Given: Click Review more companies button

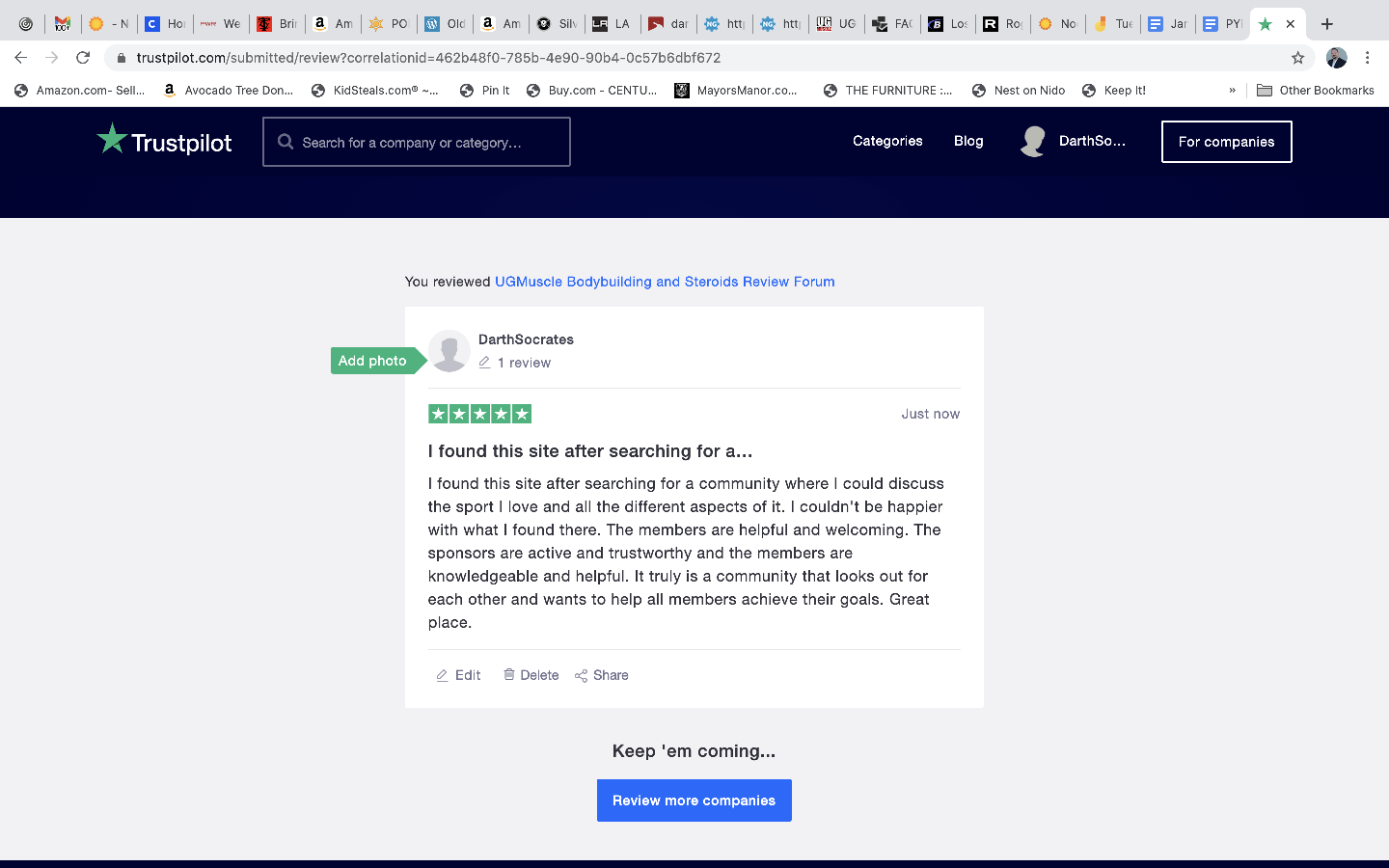Looking at the screenshot, I should coord(694,800).
